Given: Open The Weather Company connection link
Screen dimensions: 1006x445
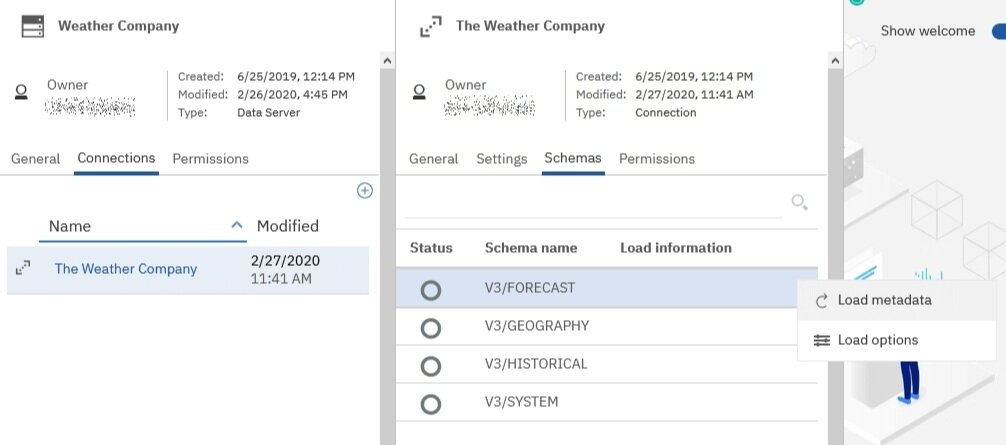Looking at the screenshot, I should tap(126, 269).
